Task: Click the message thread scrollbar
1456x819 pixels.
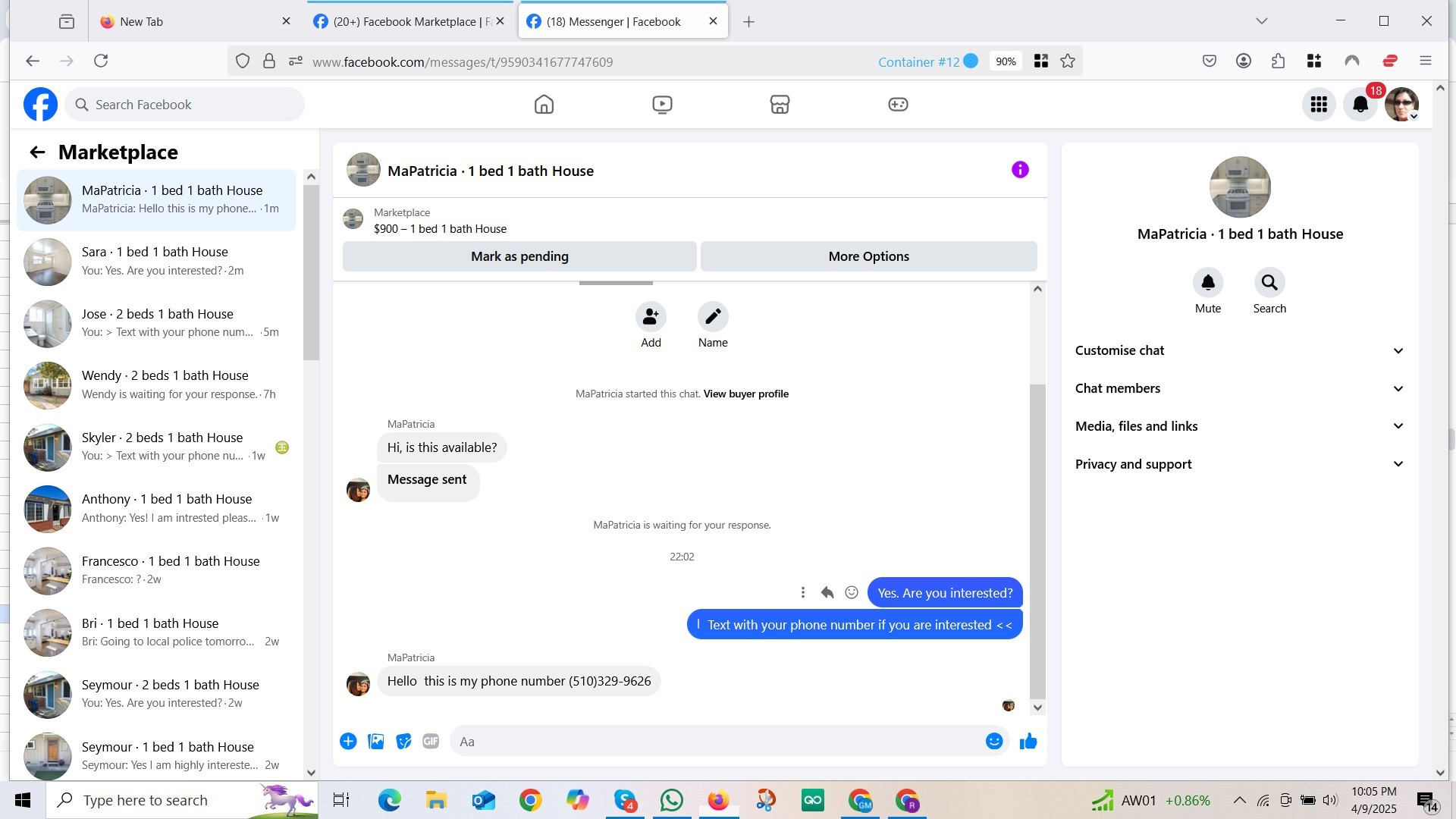Action: tap(1037, 541)
